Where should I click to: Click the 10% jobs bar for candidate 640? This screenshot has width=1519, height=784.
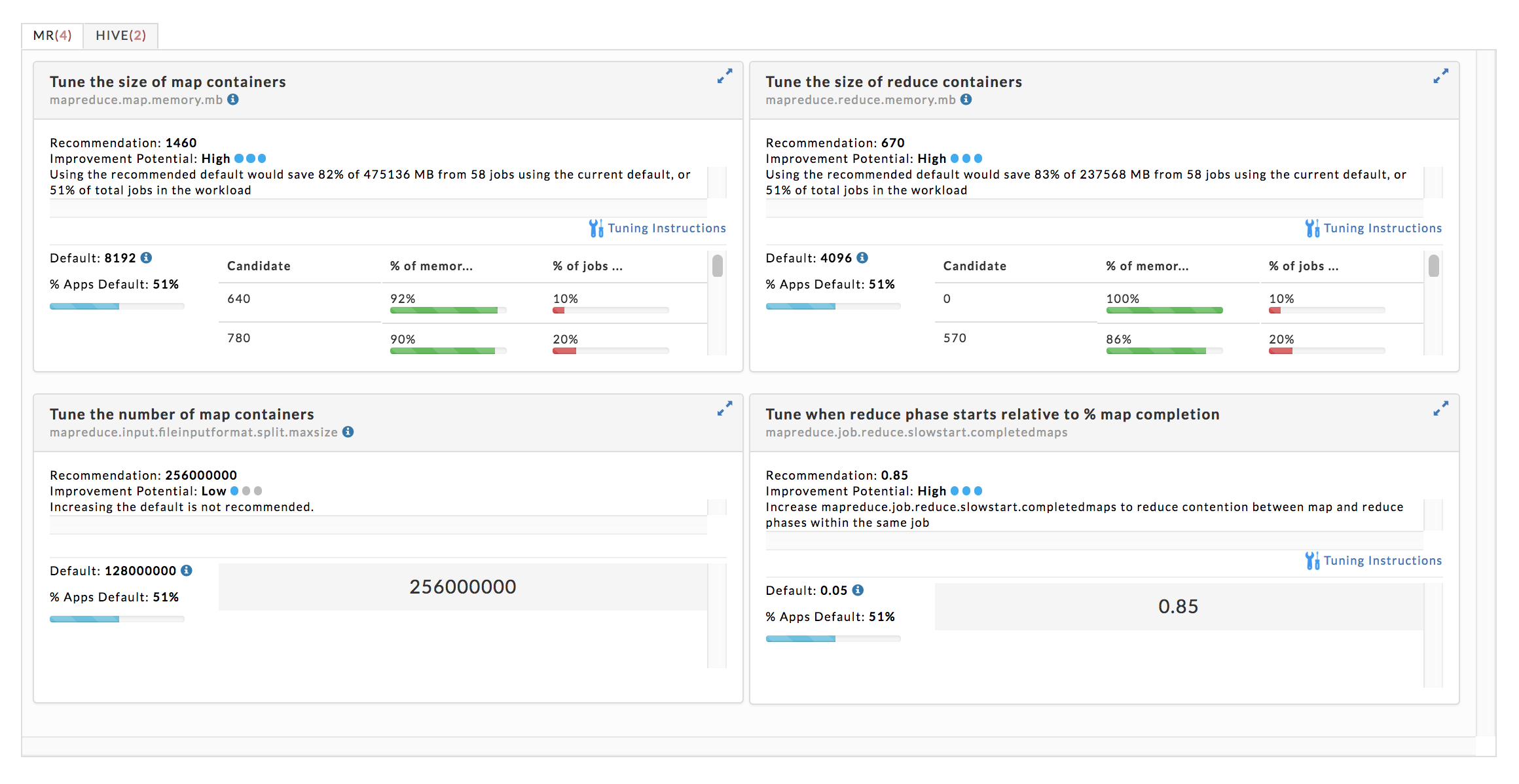[x=611, y=310]
